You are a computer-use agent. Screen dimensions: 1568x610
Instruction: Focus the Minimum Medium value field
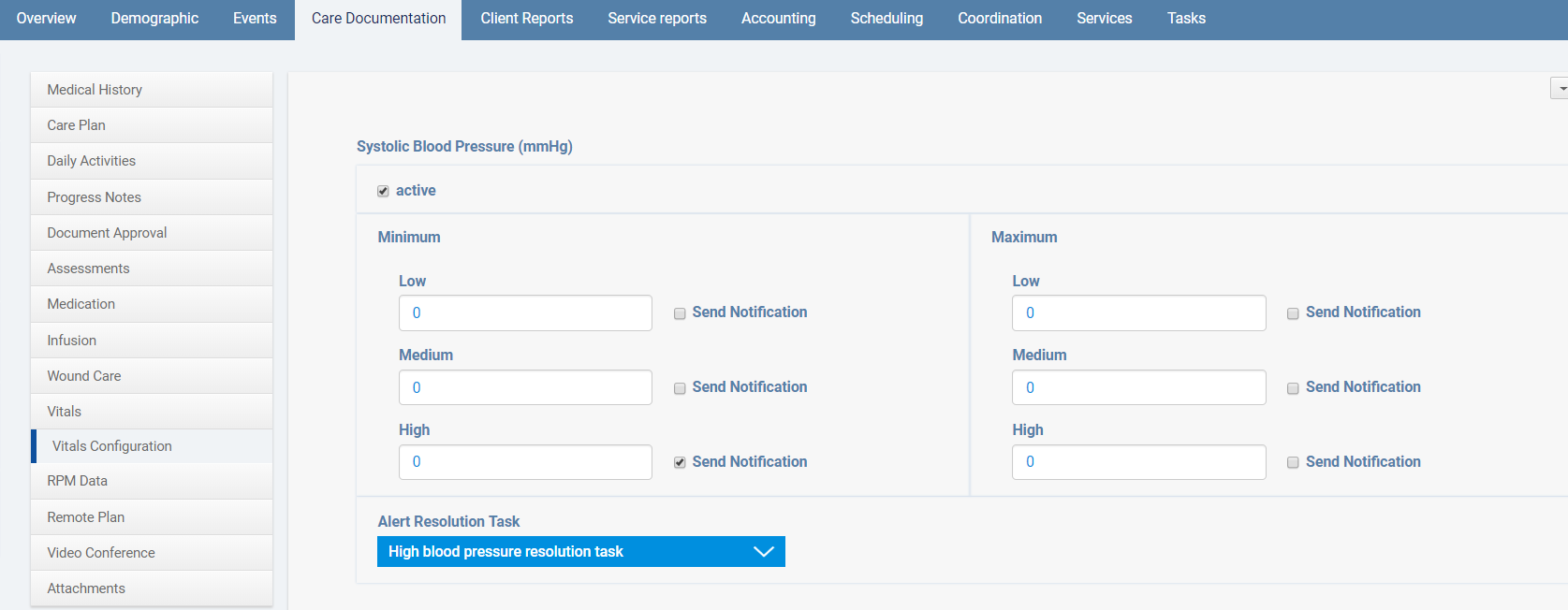[525, 387]
